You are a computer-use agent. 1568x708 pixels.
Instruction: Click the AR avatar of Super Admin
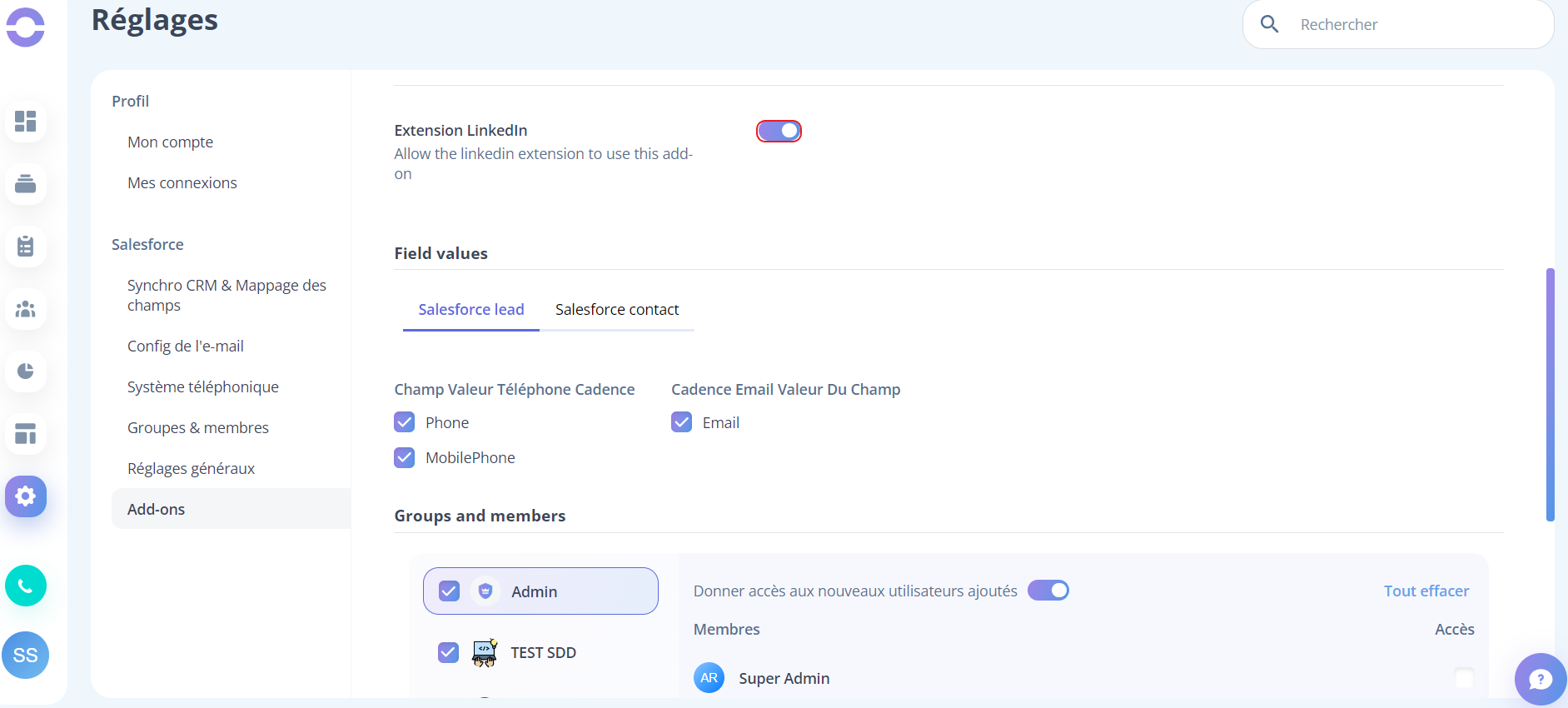click(x=709, y=678)
